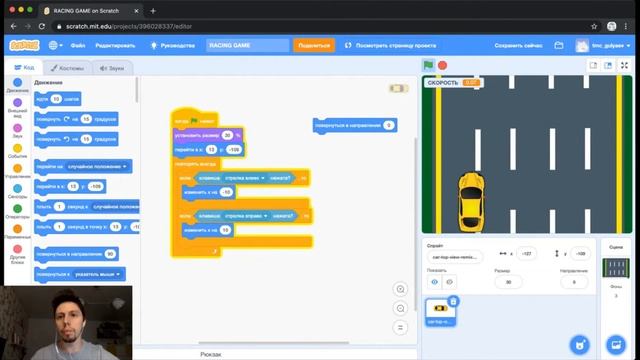The image size is (640, 360).
Task: Select the Код tab
Action: coord(24,67)
